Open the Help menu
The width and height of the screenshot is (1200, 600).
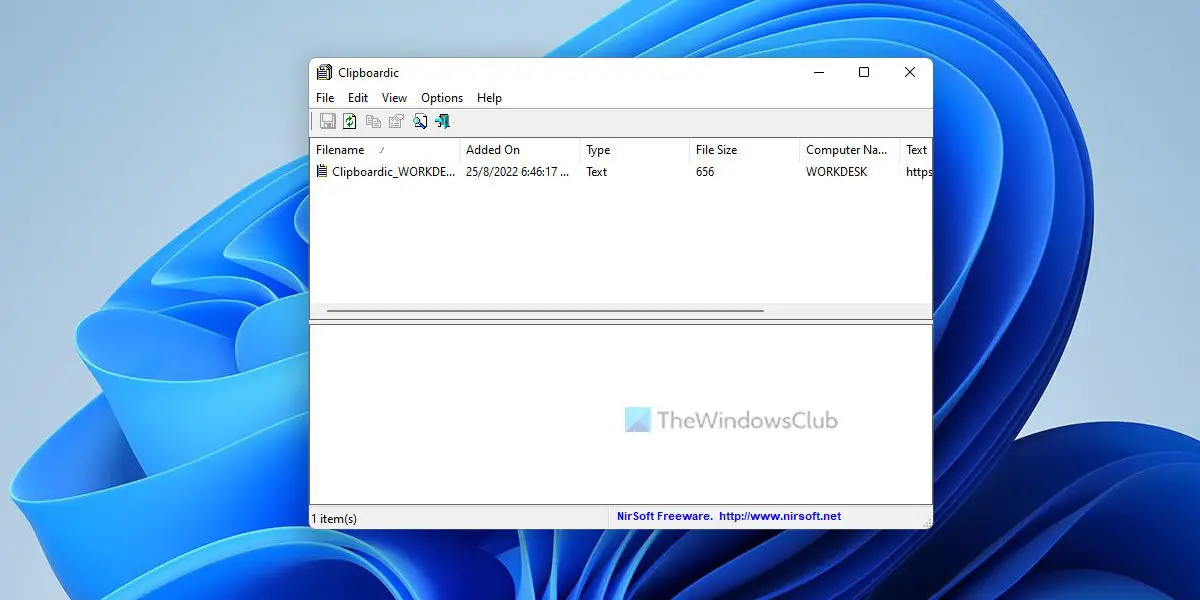pyautogui.click(x=489, y=98)
